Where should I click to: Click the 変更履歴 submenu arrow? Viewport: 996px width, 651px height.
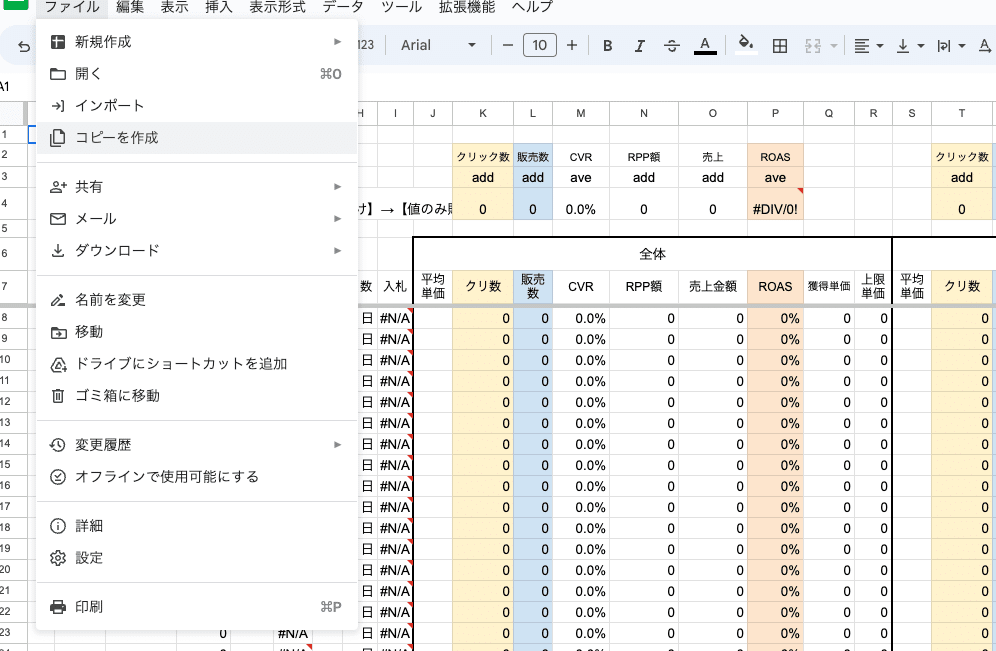337,445
